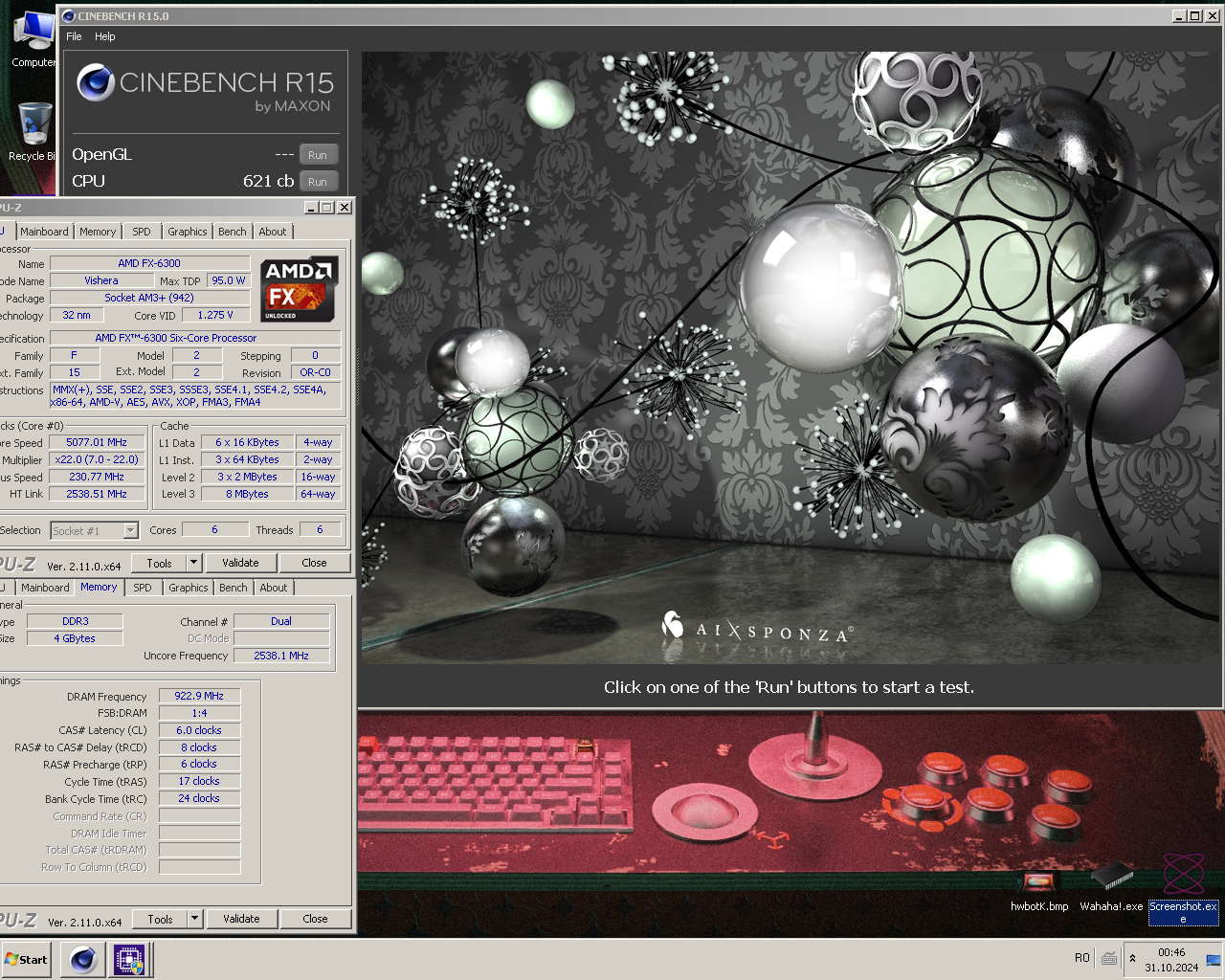This screenshot has height=980, width=1225.
Task: Switch to Memory tab in upper CPU-Z
Action: 98,232
